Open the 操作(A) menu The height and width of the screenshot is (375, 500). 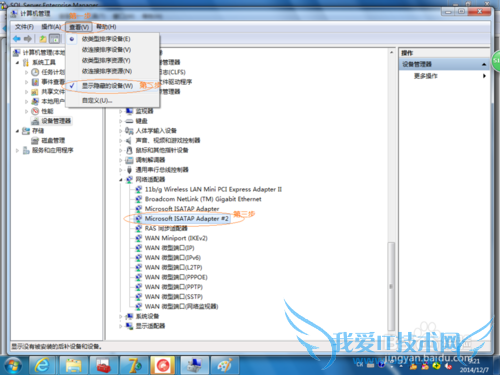(x=51, y=27)
